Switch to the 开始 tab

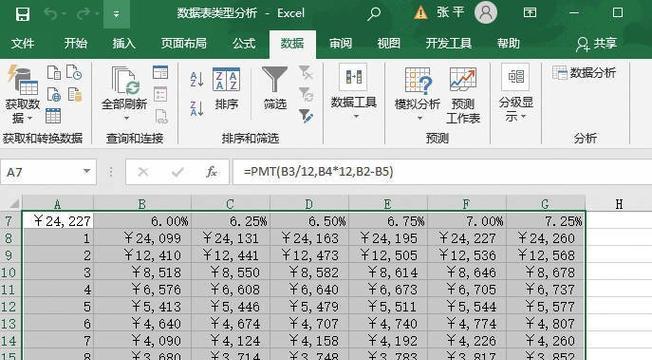coord(76,43)
